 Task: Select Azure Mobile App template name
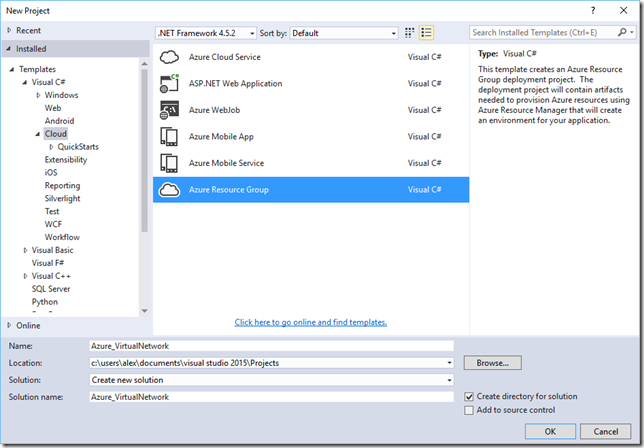click(x=221, y=136)
